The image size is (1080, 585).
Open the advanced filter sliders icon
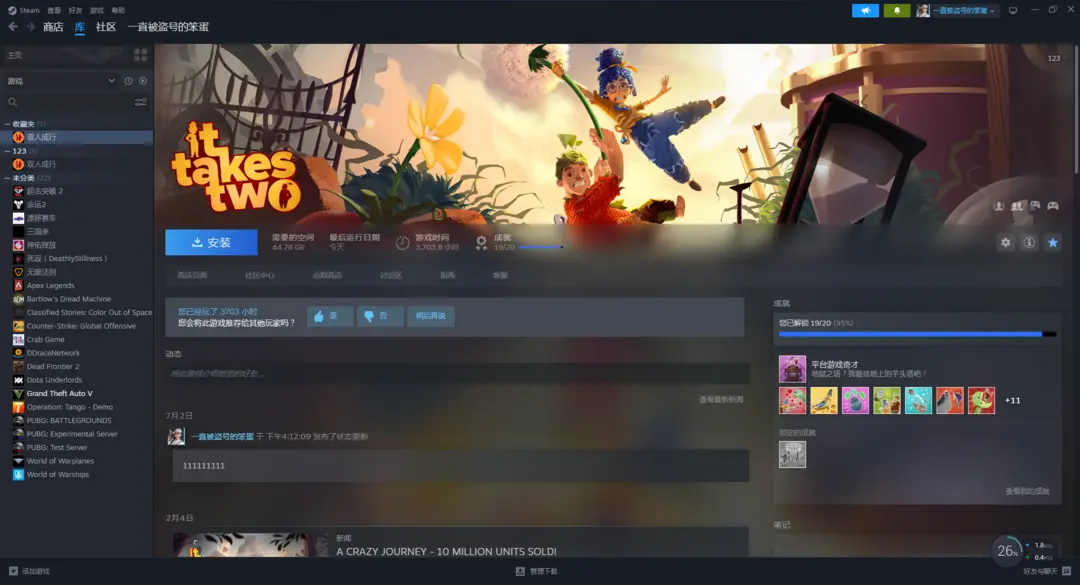pyautogui.click(x=141, y=102)
